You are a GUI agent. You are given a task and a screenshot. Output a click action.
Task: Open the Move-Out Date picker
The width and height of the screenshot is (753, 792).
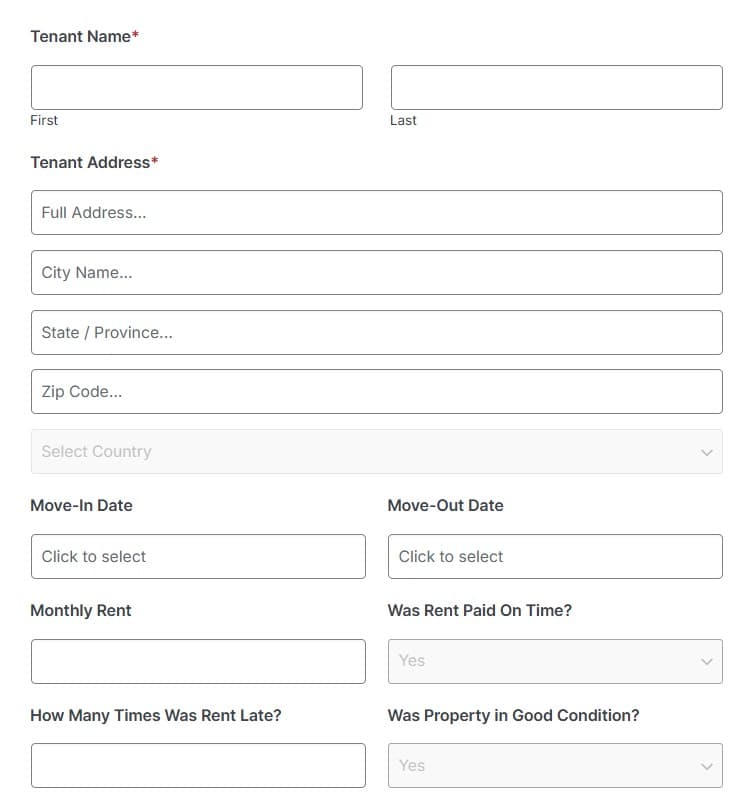(555, 557)
